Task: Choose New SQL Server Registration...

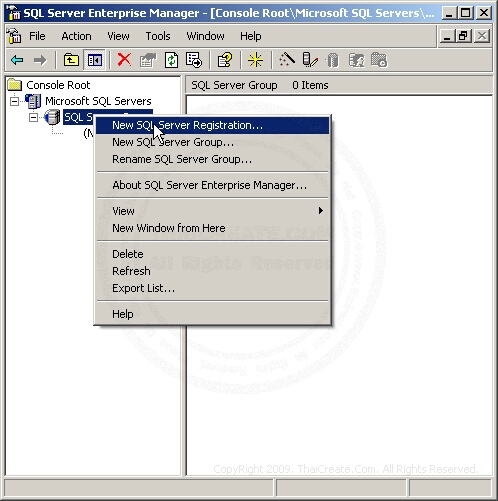Action: 213,125
